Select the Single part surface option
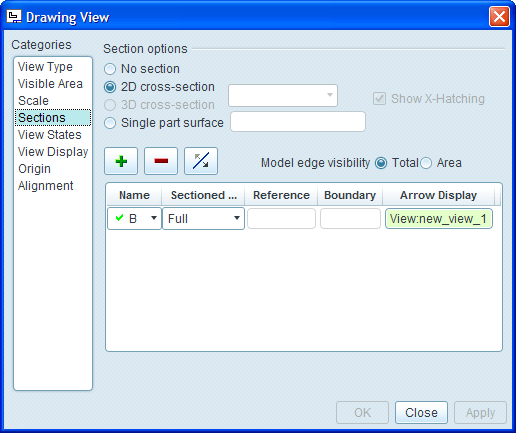 110,123
